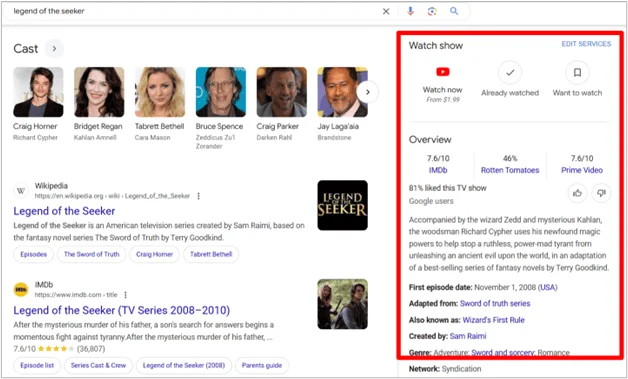Click the Wikipedia favicon
Screen dimensions: 628x379
(x=21, y=191)
